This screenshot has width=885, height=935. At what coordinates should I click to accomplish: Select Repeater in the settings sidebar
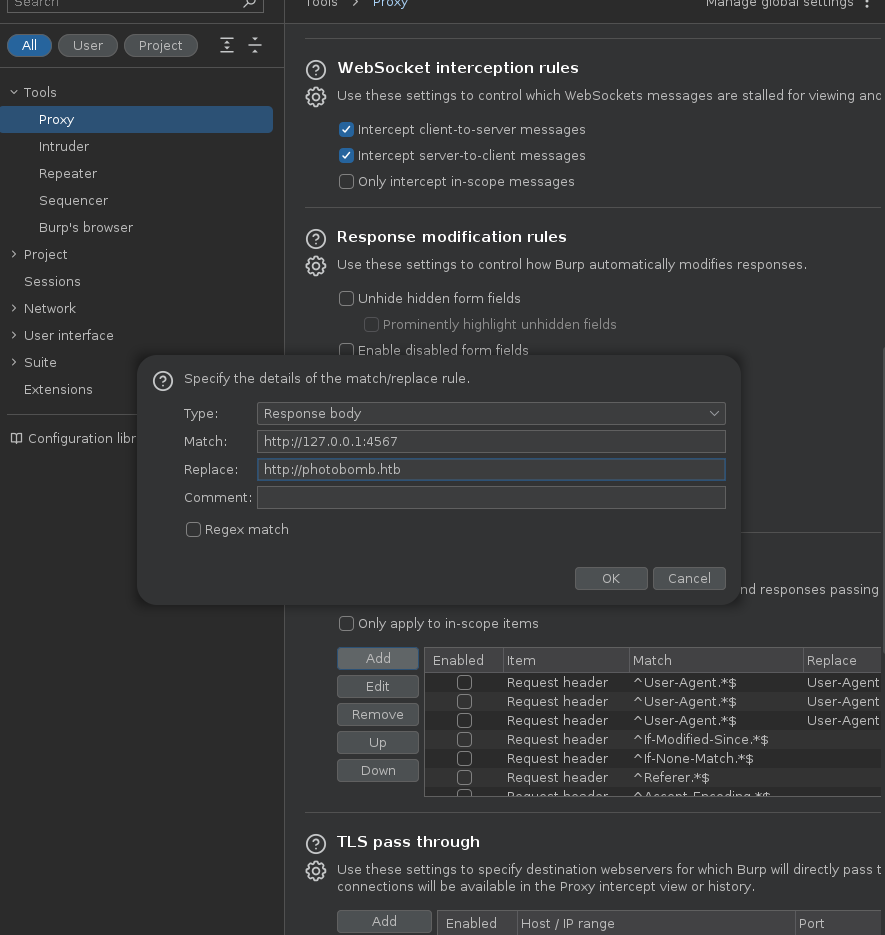[x=68, y=173]
